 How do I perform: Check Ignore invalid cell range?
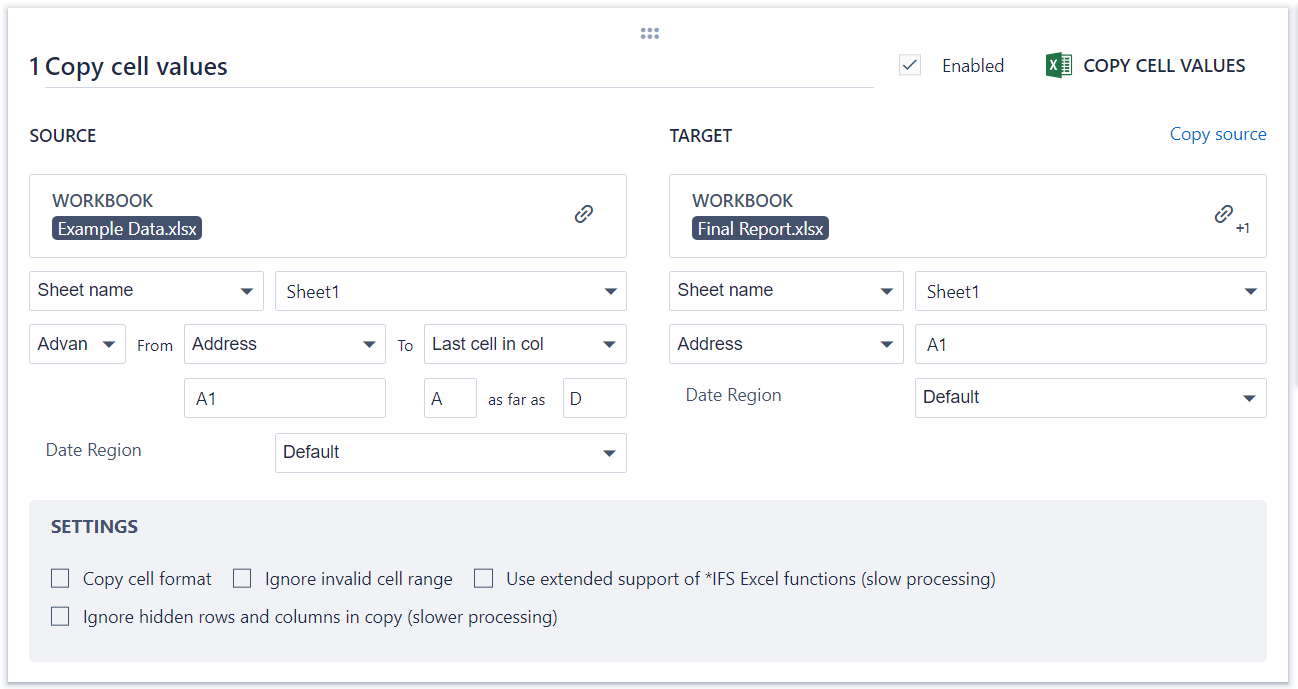coord(242,579)
